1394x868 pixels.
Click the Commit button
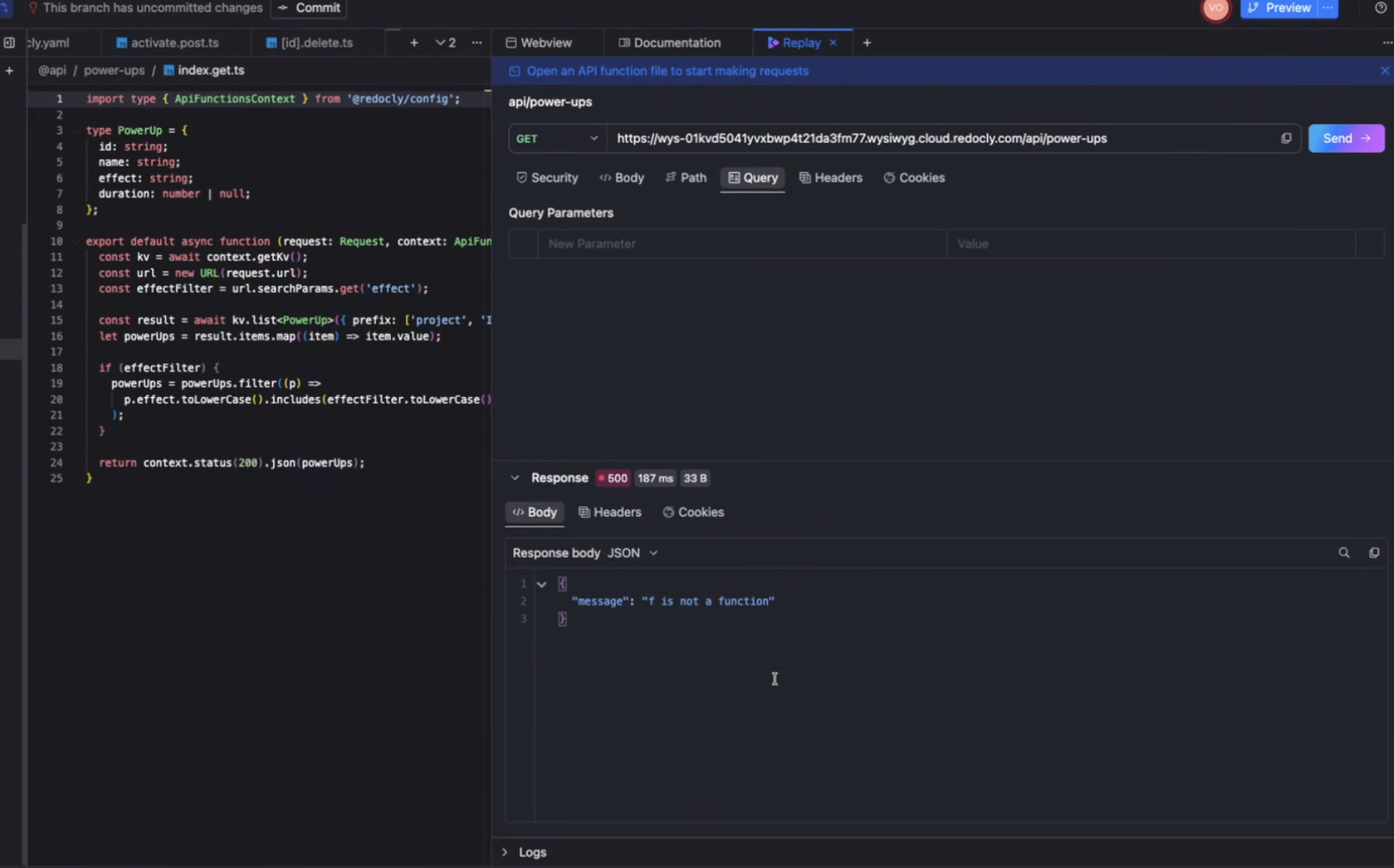pos(309,8)
